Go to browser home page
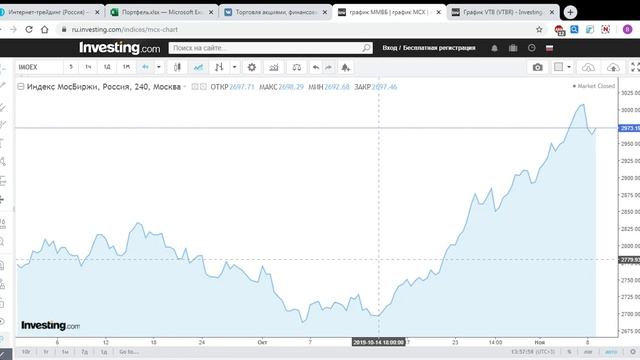Image resolution: width=640 pixels, height=360 pixels. coord(44,29)
